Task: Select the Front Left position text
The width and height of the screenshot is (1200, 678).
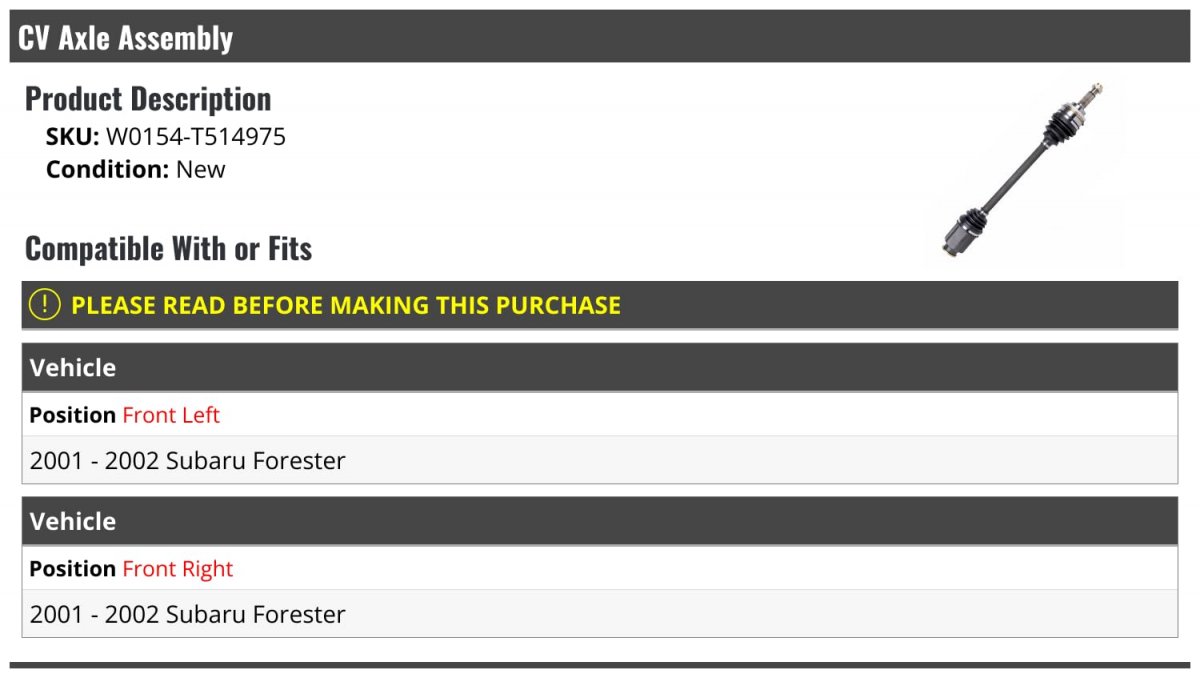Action: (x=171, y=415)
